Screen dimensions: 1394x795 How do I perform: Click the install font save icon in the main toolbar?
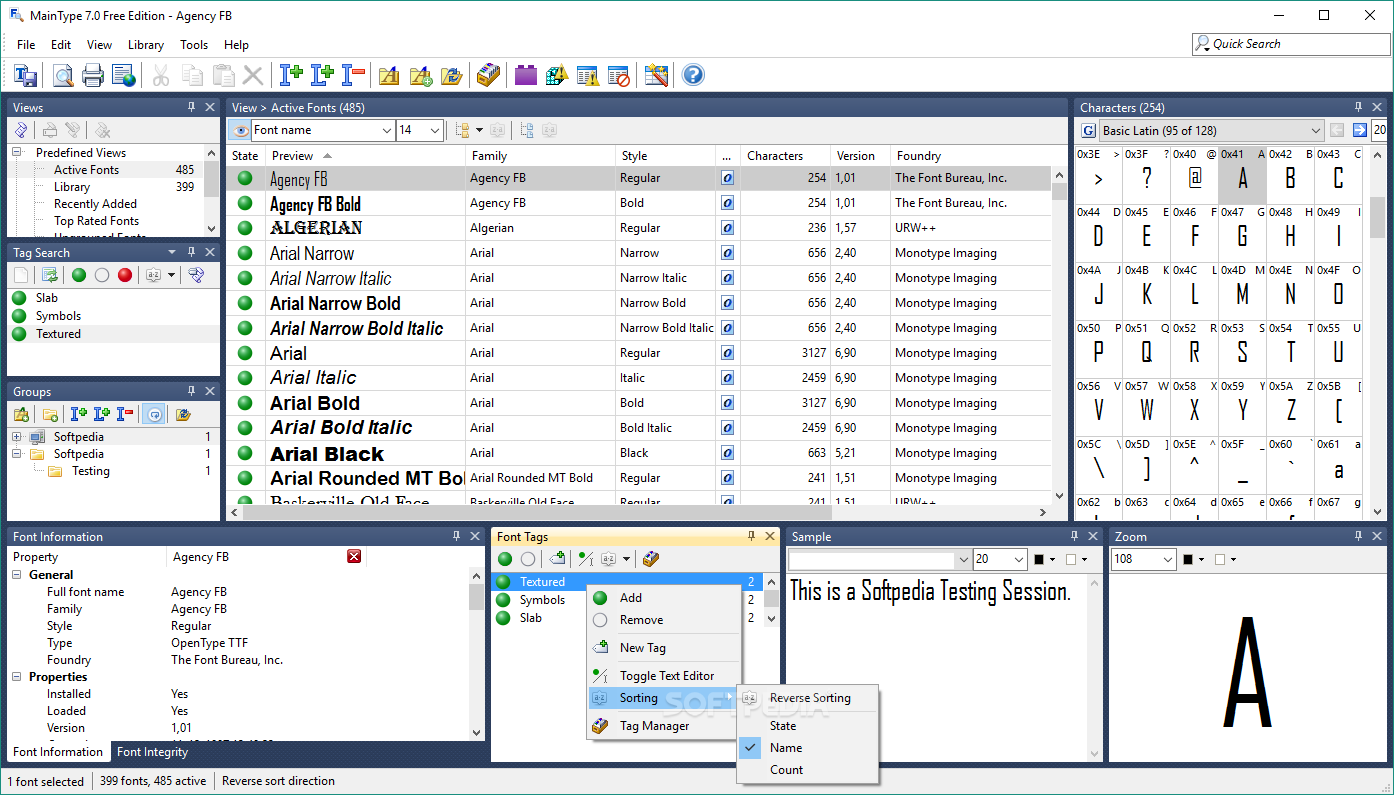tap(26, 75)
